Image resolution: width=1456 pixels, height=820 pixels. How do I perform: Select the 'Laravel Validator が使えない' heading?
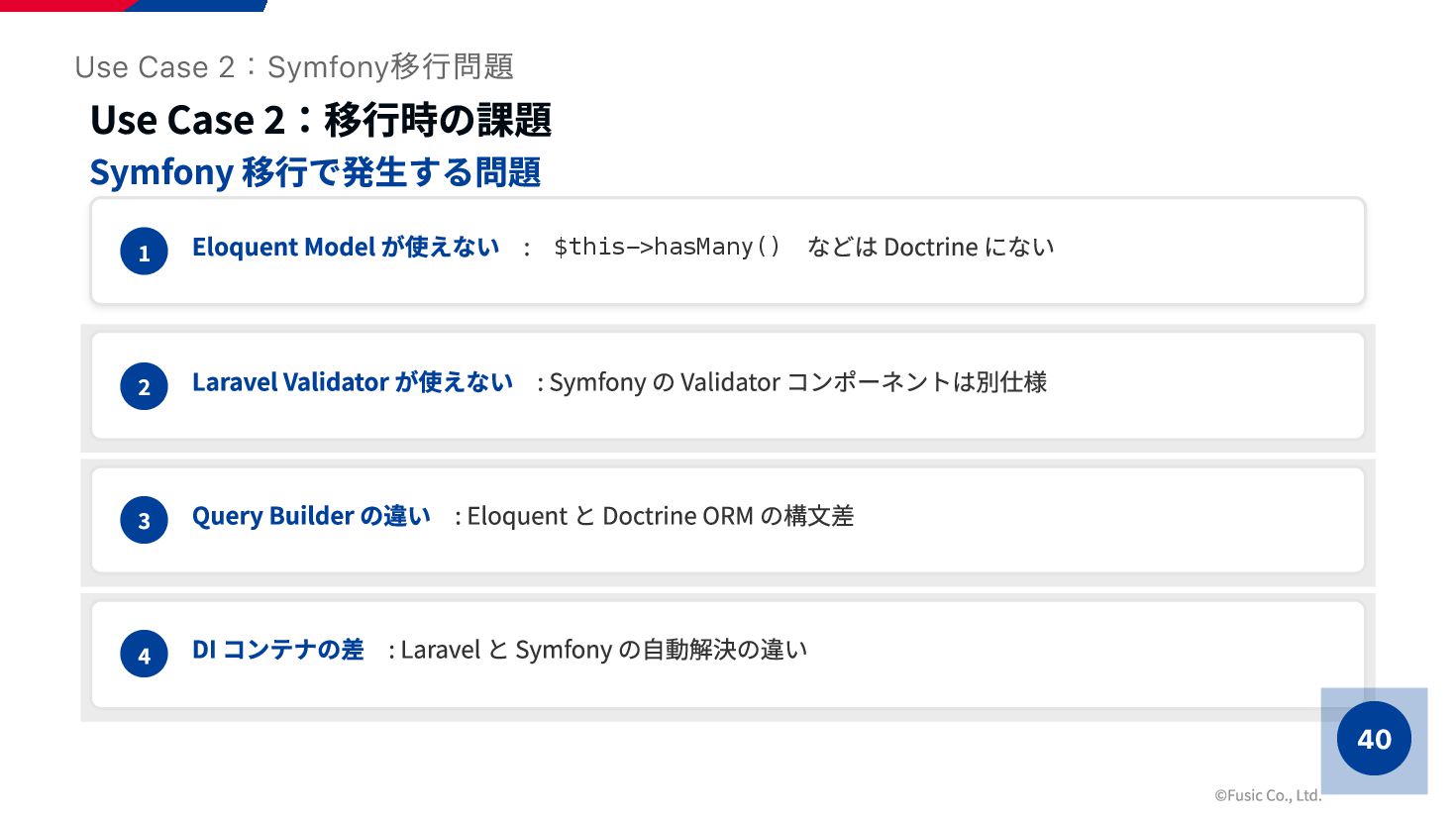(353, 381)
